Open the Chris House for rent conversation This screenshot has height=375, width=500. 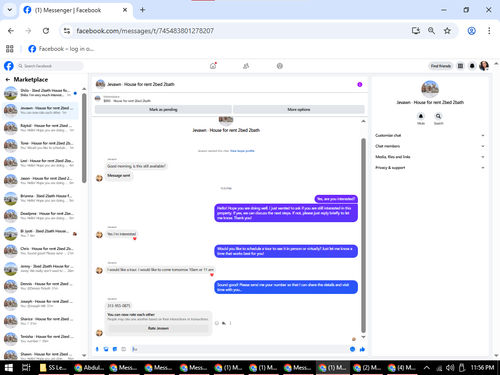[41, 251]
